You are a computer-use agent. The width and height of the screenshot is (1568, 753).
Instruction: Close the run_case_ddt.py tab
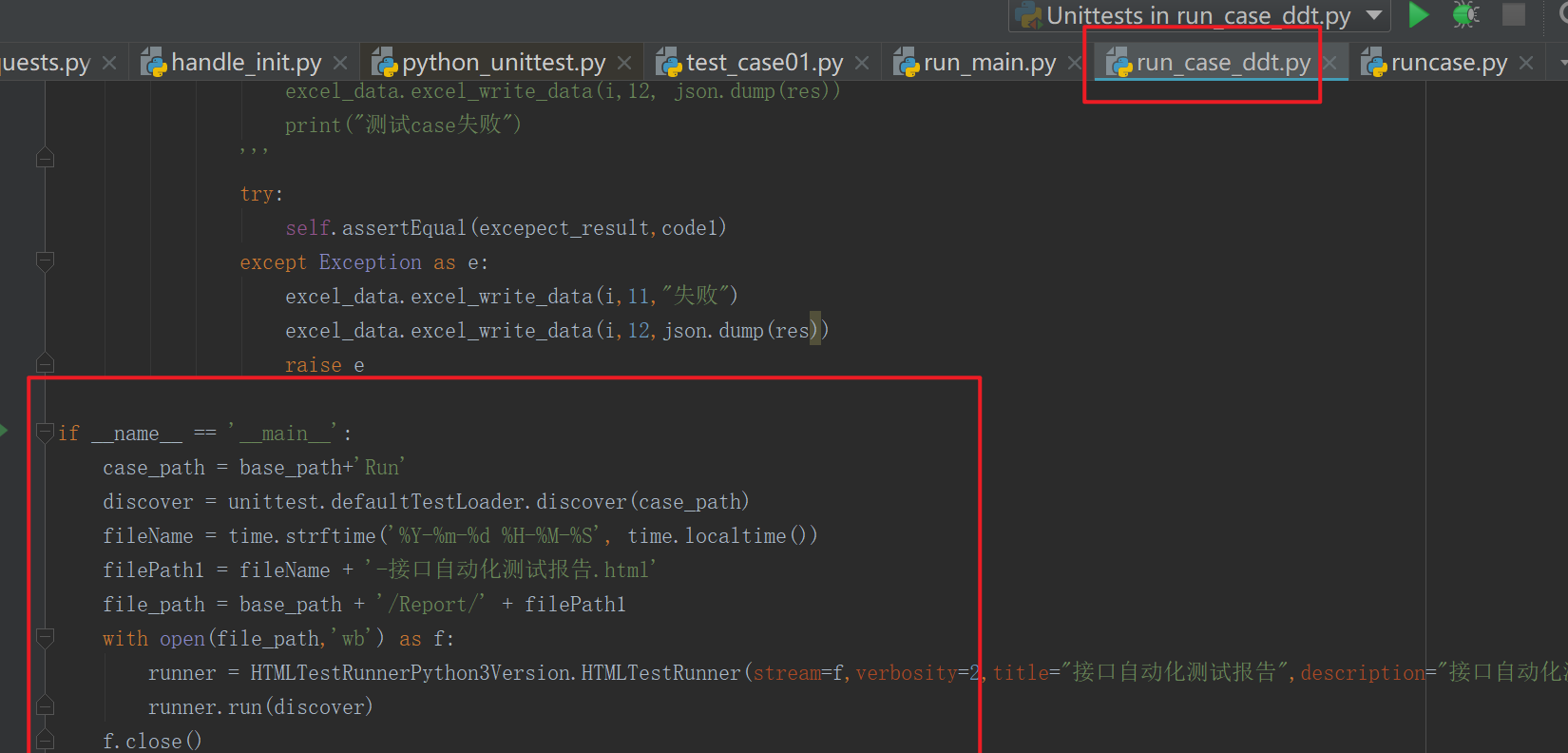(1330, 64)
